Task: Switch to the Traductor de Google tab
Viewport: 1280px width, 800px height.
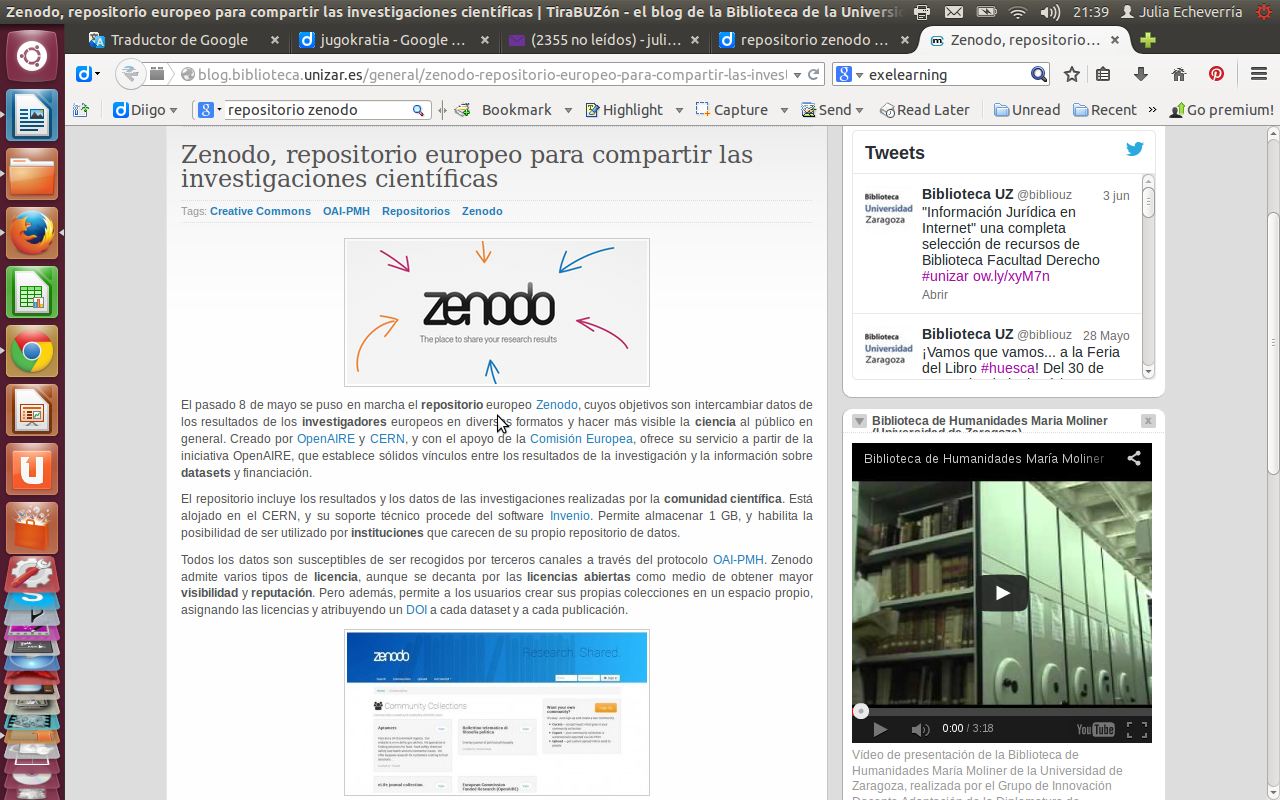Action: coord(180,40)
